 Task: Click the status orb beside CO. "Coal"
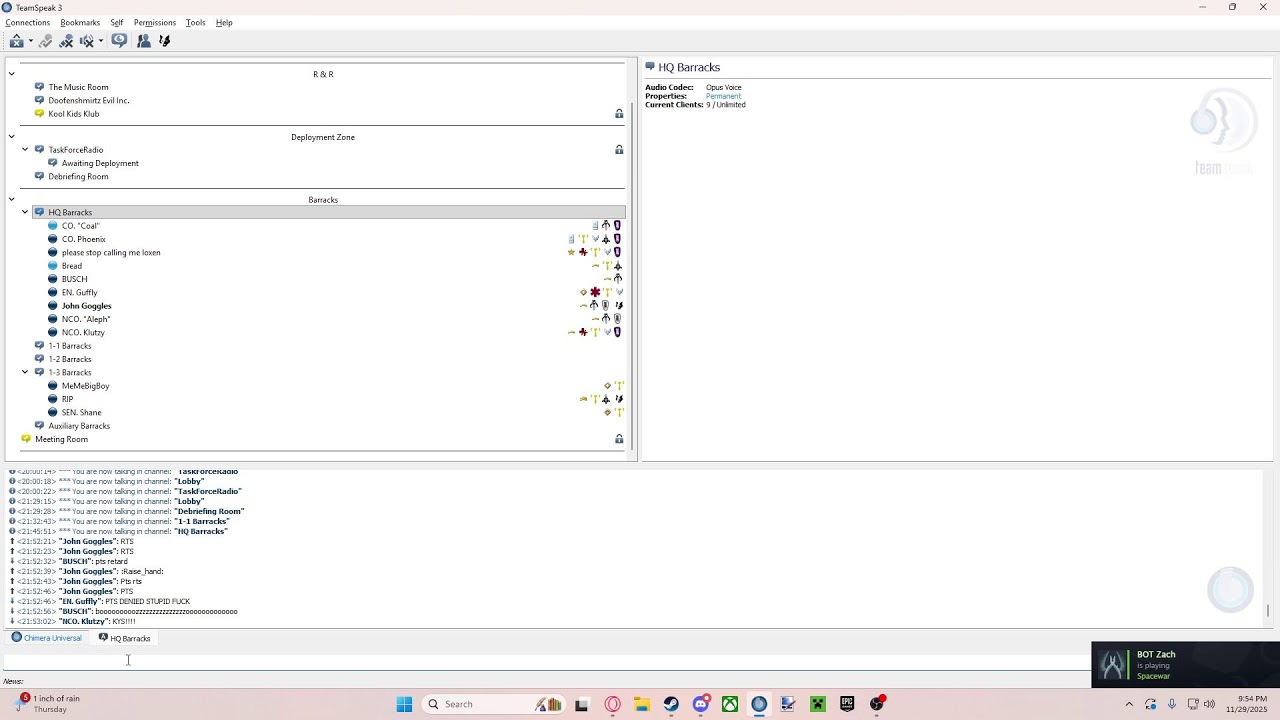[x=53, y=226]
